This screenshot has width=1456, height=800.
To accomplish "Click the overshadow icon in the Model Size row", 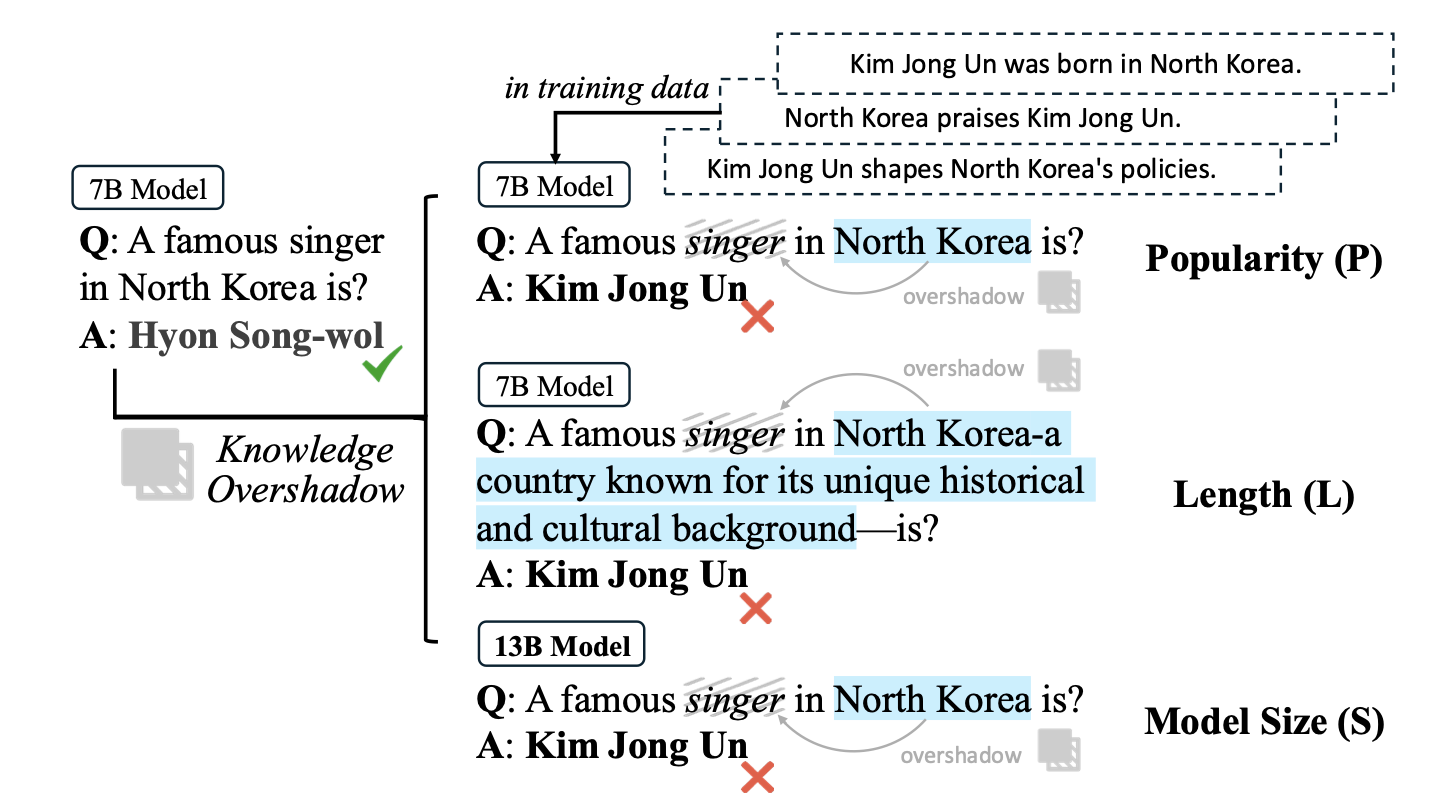I will coord(1059,750).
